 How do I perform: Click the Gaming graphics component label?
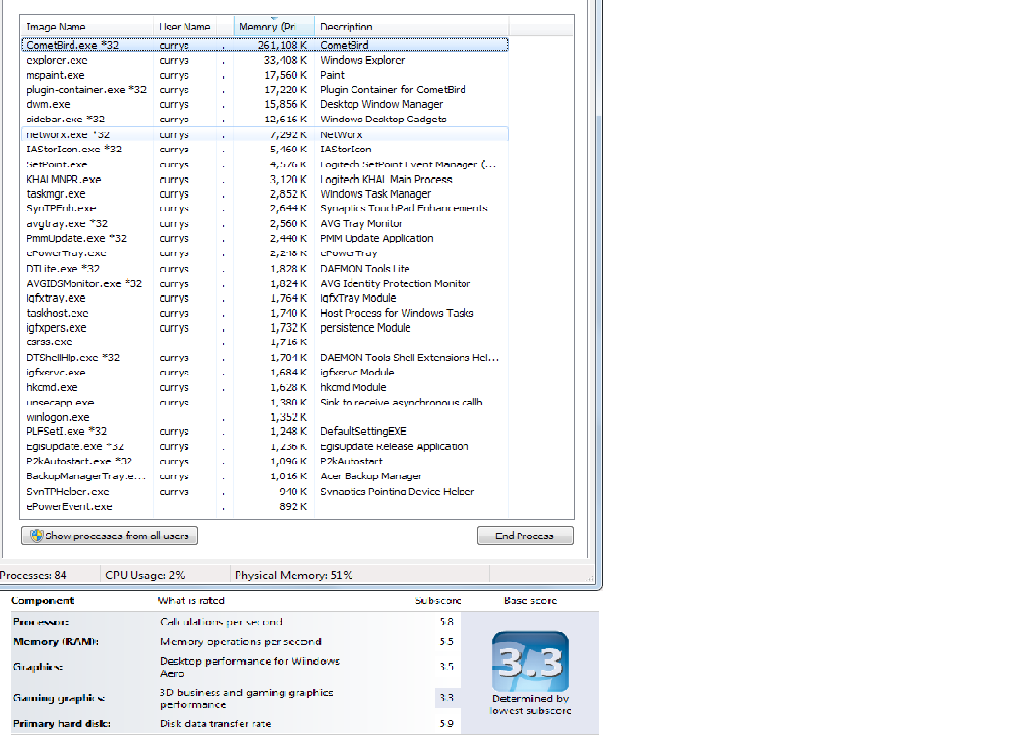pyautogui.click(x=59, y=698)
